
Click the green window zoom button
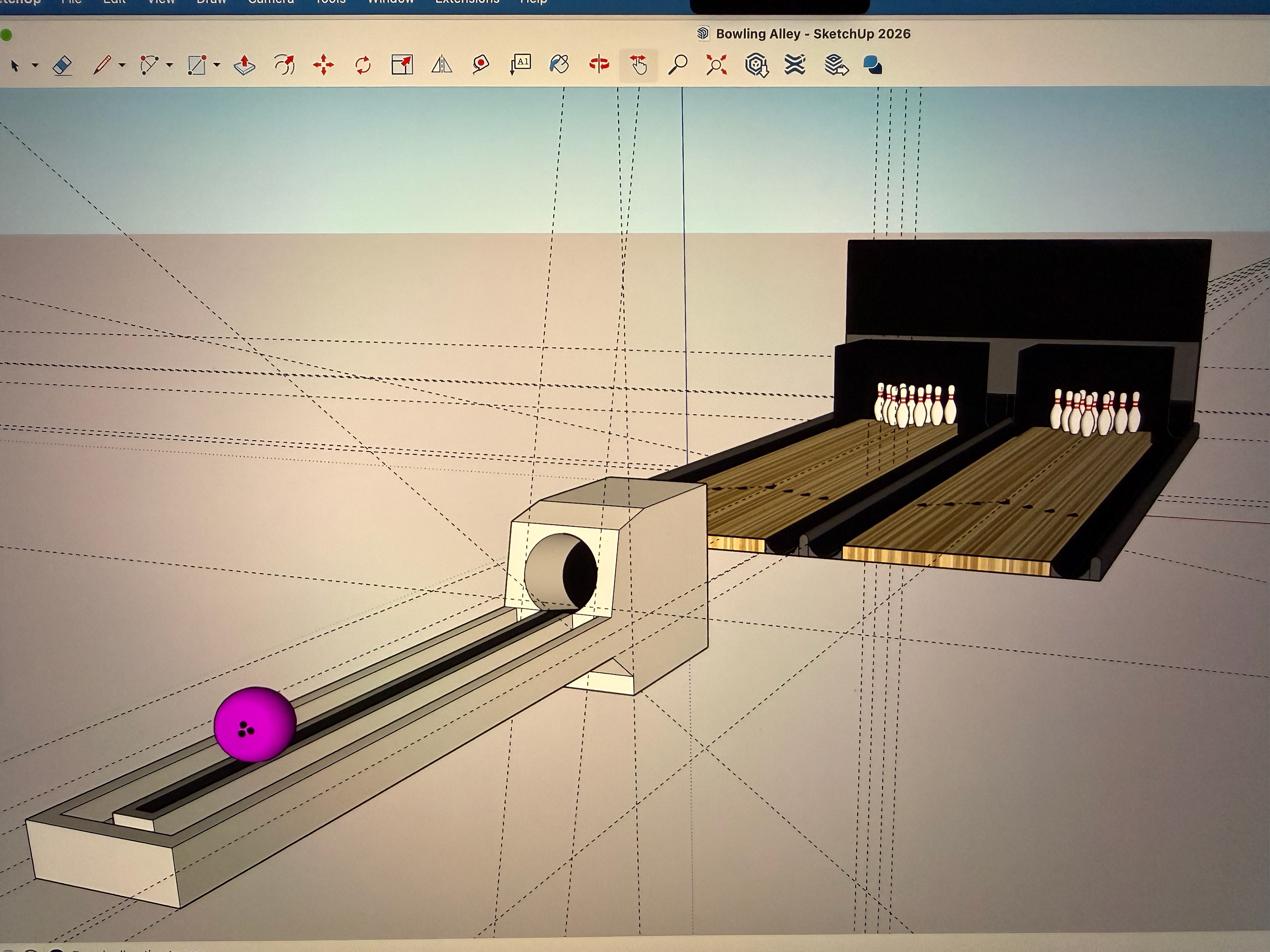pos(6,36)
